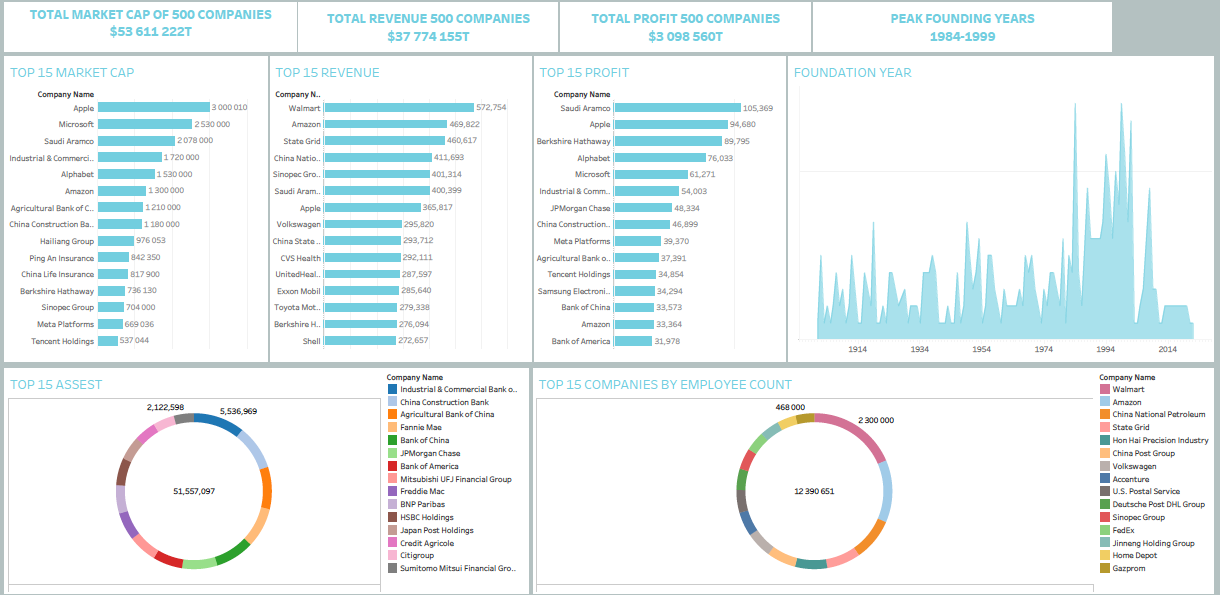Click employee donut total 12 390 651
The width and height of the screenshot is (1222, 595).
[814, 491]
